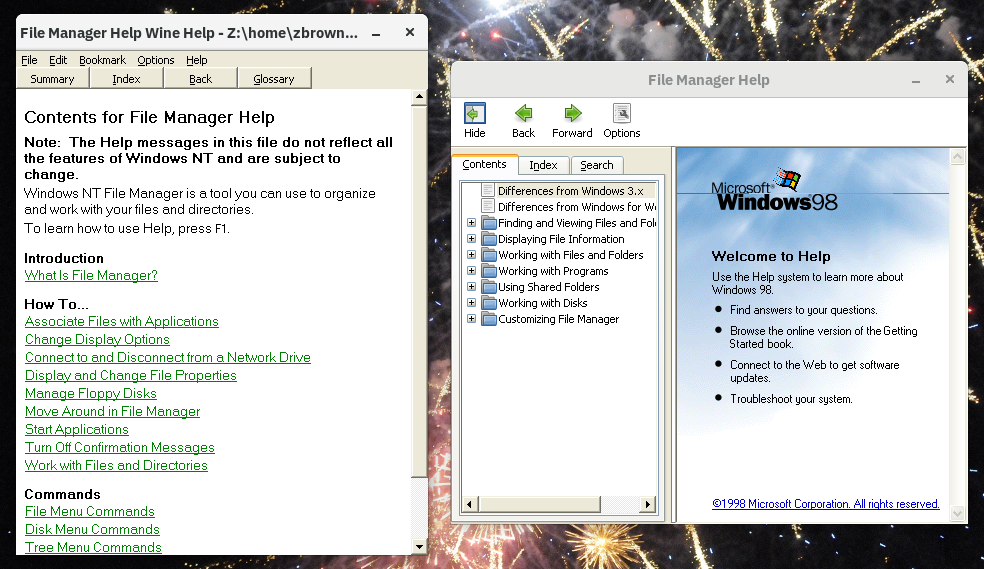Click the Hide toolbar icon

(474, 114)
